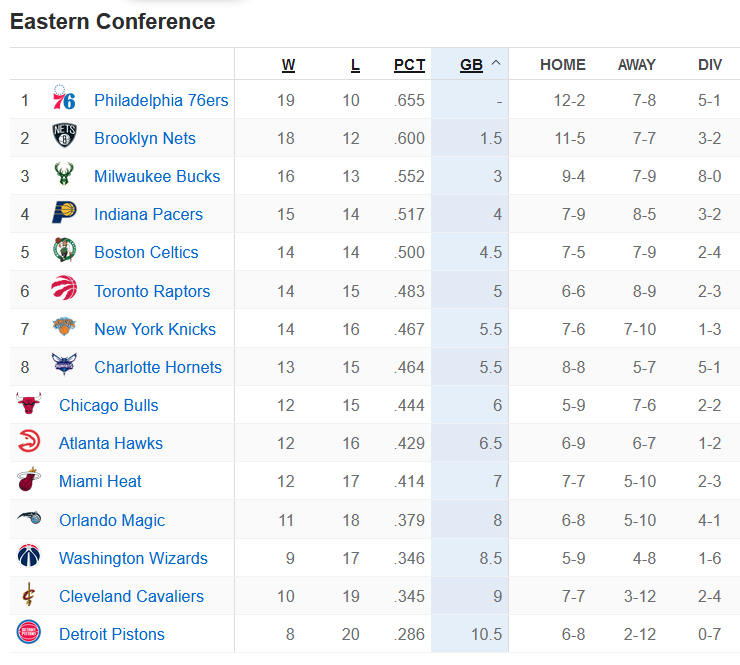Sort standings by L column header
The width and height of the screenshot is (740, 665).
(355, 65)
